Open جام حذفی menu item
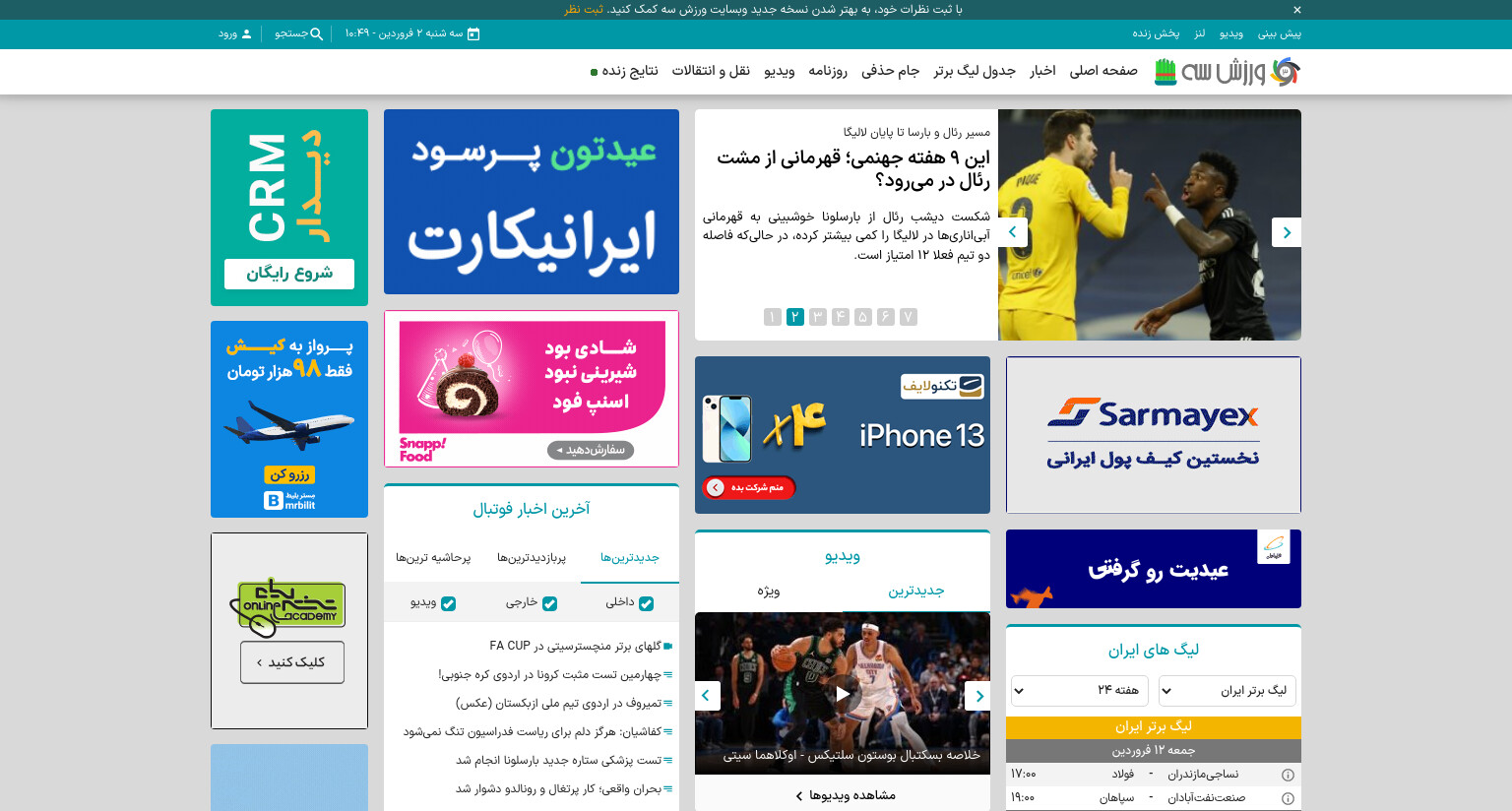This screenshot has height=811, width=1512. (890, 71)
